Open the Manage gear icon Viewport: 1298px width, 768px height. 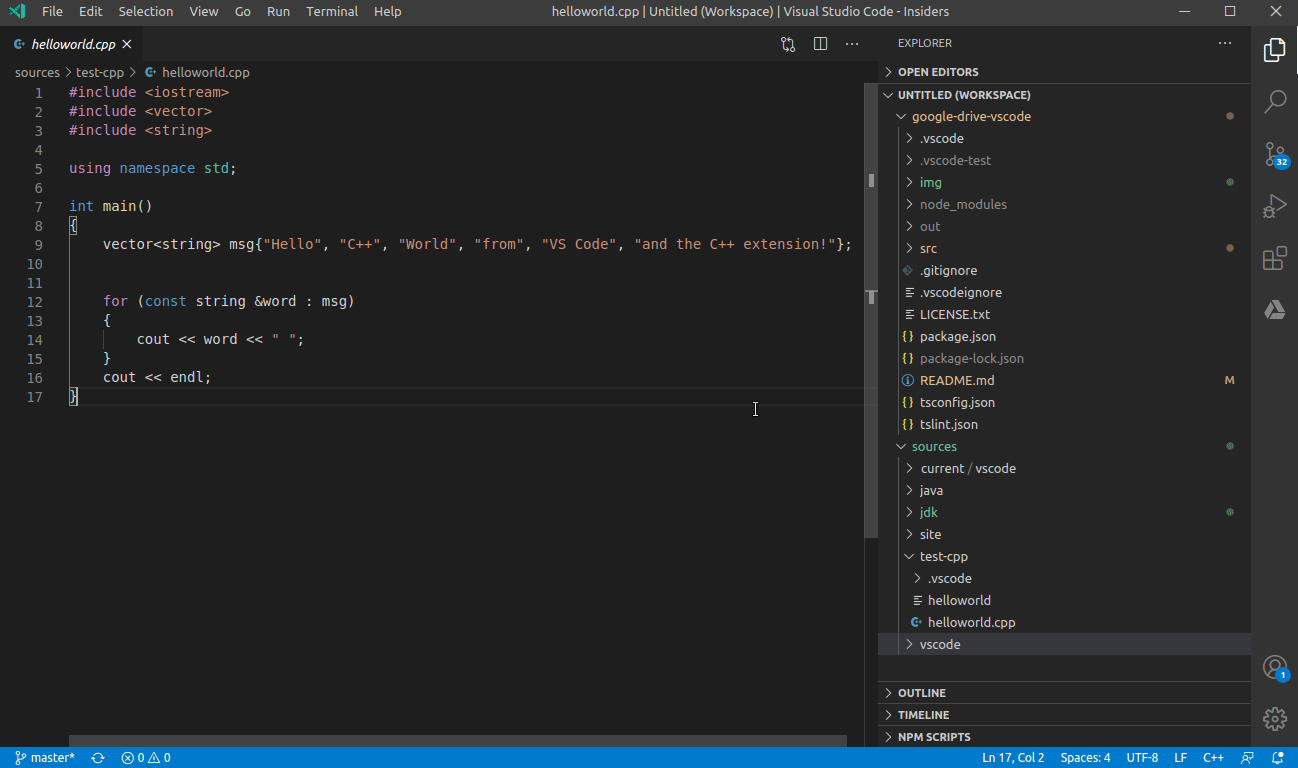tap(1274, 718)
